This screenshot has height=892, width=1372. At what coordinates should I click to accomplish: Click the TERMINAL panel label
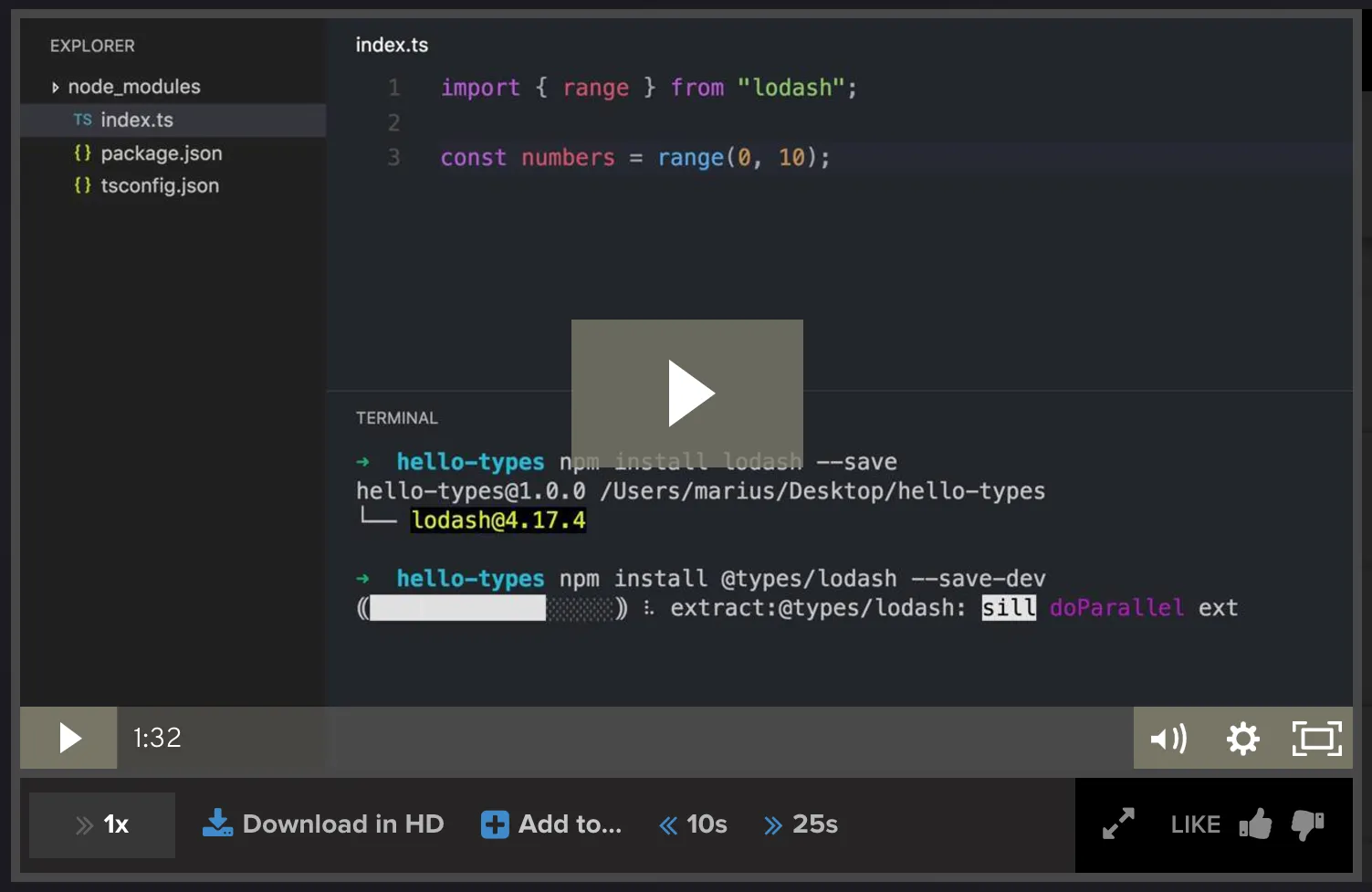click(396, 417)
